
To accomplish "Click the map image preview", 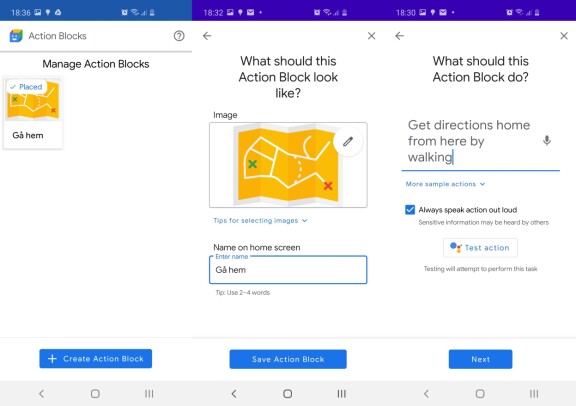I will point(288,165).
